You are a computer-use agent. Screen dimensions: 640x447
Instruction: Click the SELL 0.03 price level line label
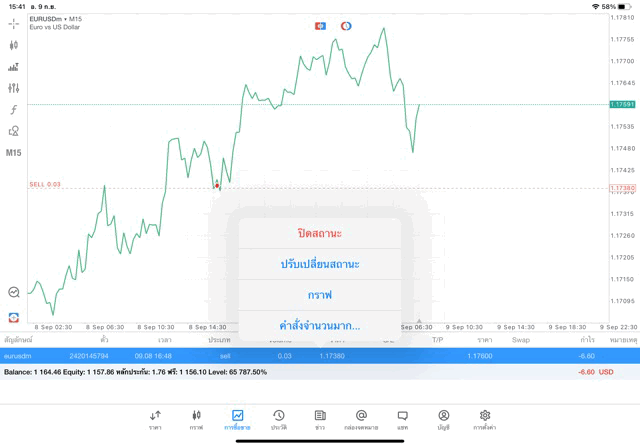[x=45, y=184]
